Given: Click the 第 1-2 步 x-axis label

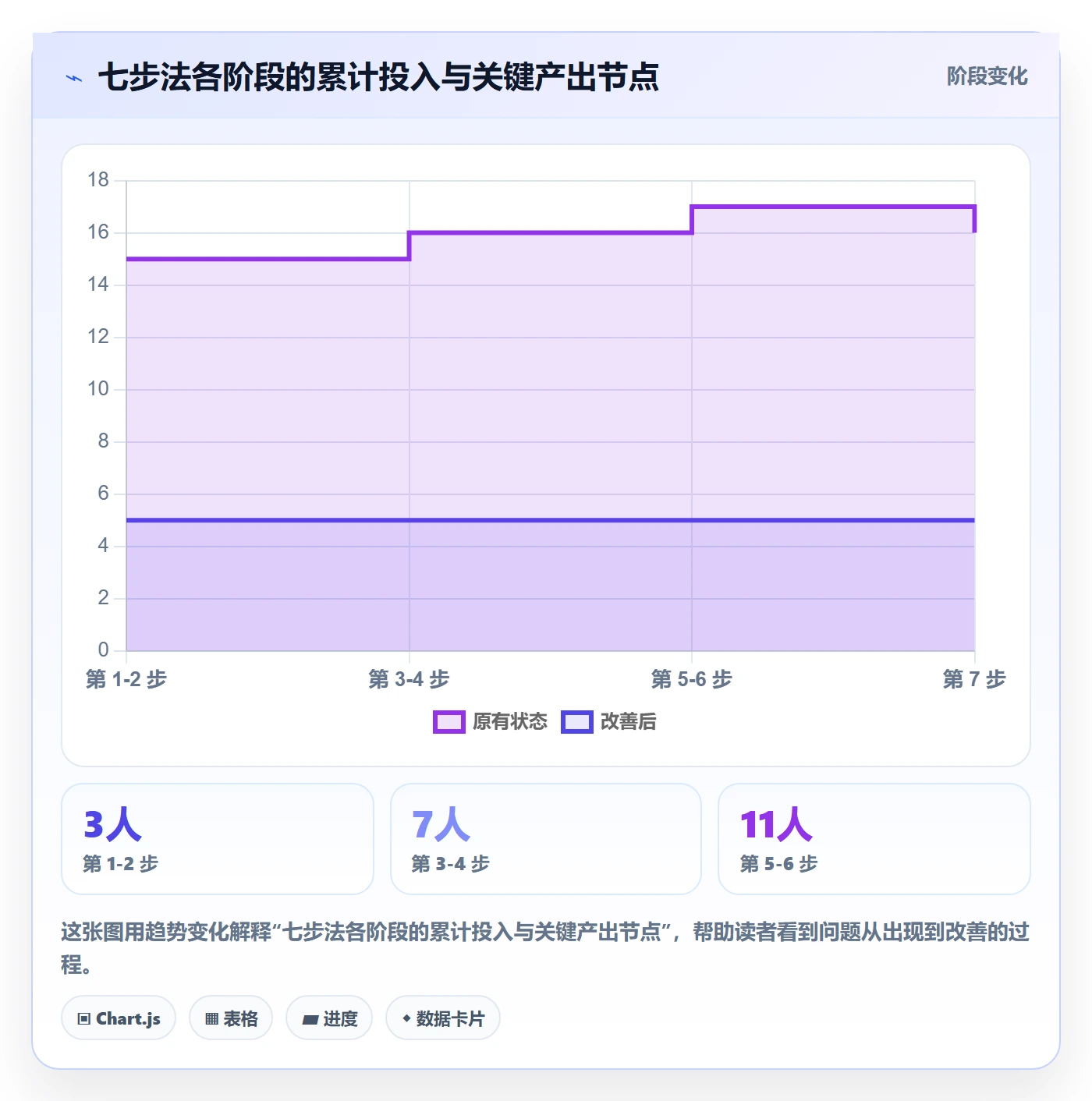Looking at the screenshot, I should point(126,679).
